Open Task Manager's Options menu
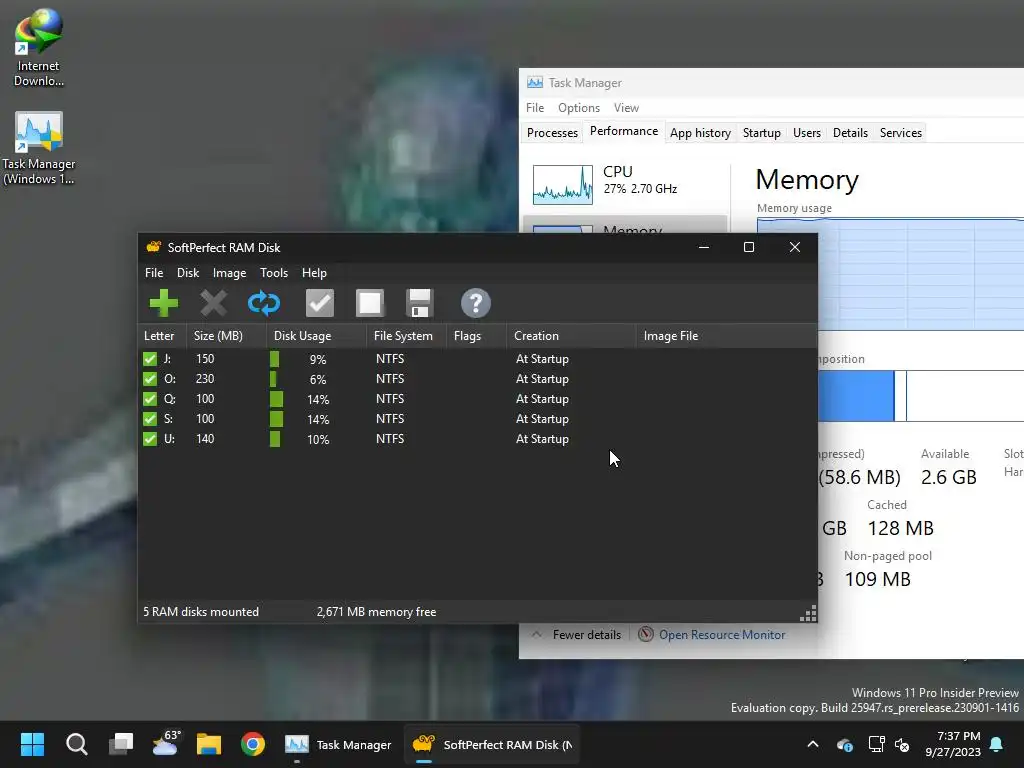This screenshot has height=768, width=1024. (579, 108)
